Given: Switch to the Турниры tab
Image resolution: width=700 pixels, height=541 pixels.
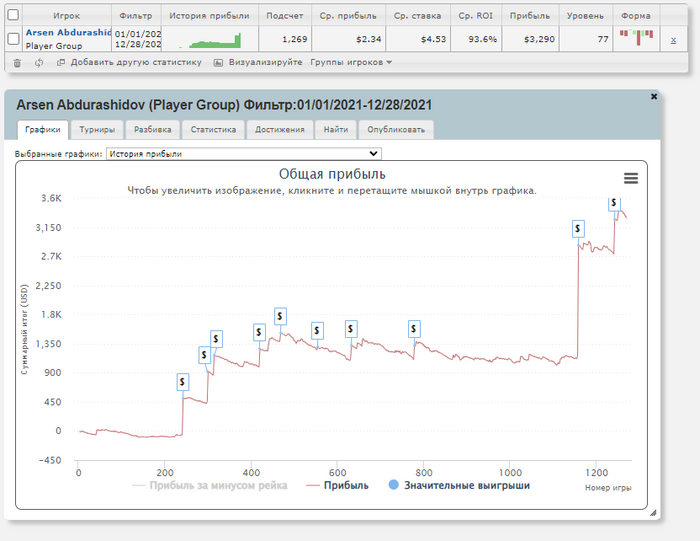Looking at the screenshot, I should [x=97, y=129].
